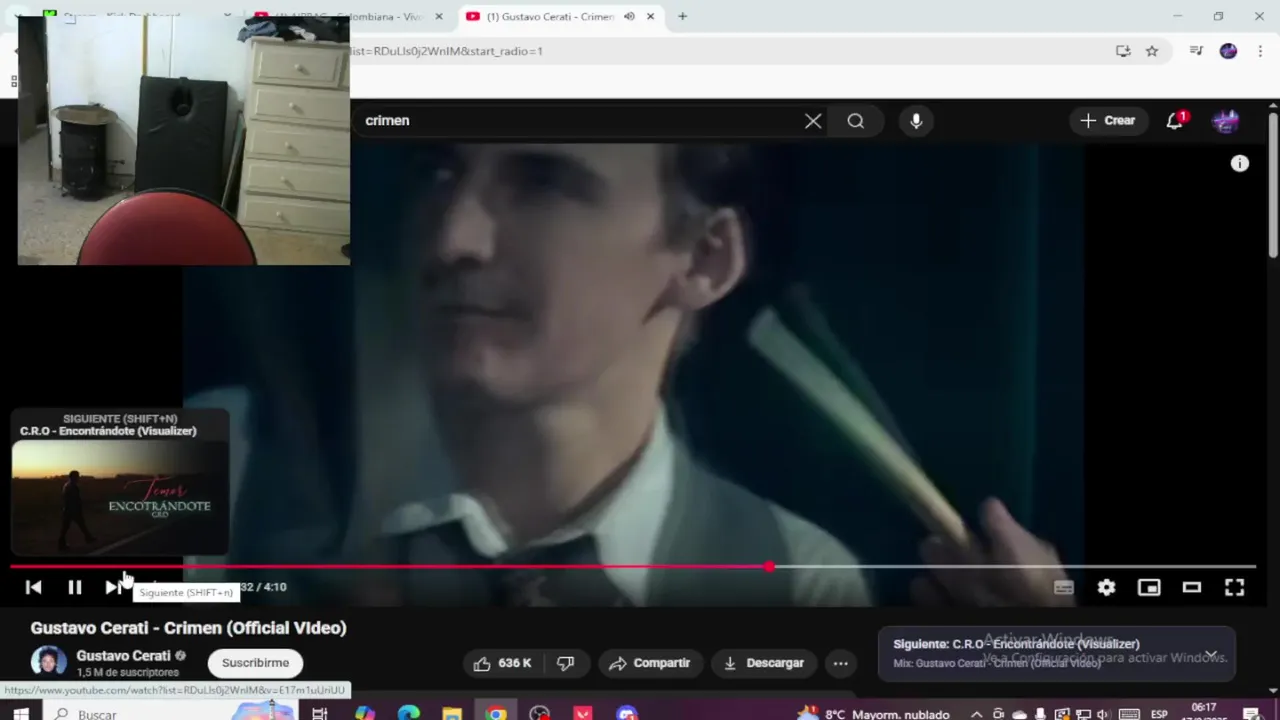The height and width of the screenshot is (720, 1280).
Task: Click the progress bar scrubber handle
Action: coord(768,567)
